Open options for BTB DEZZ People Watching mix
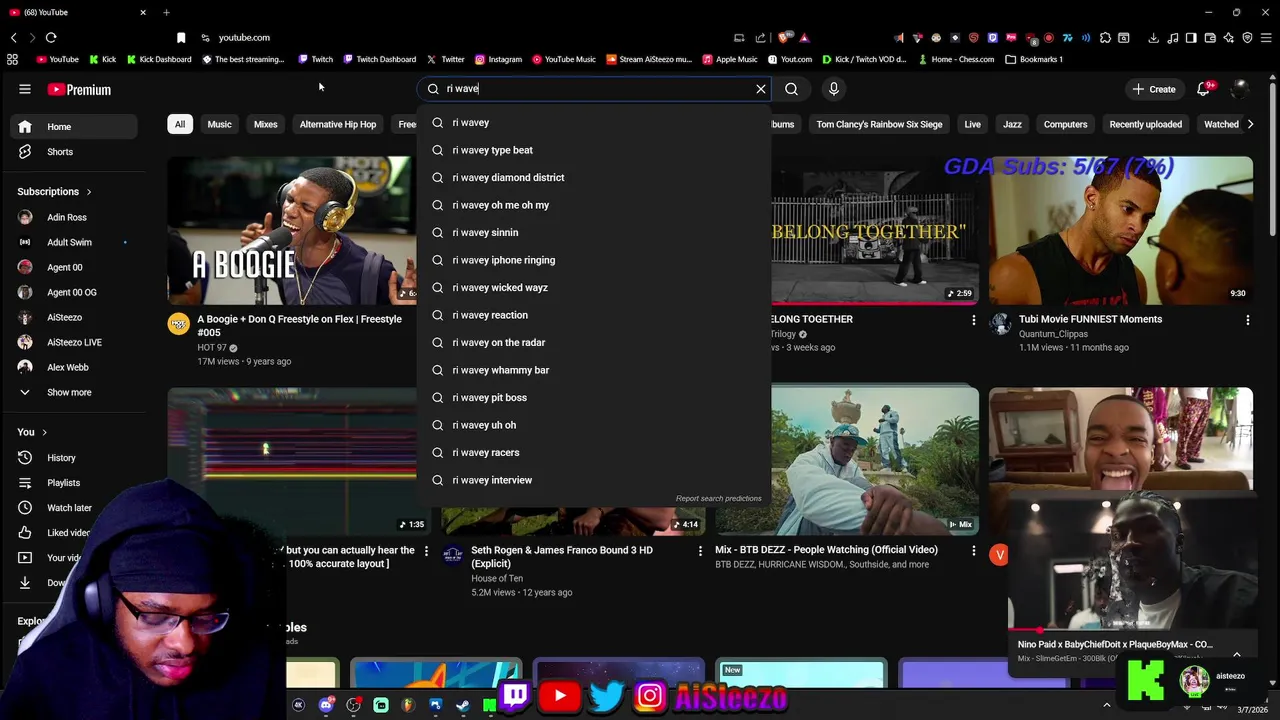 click(x=973, y=550)
